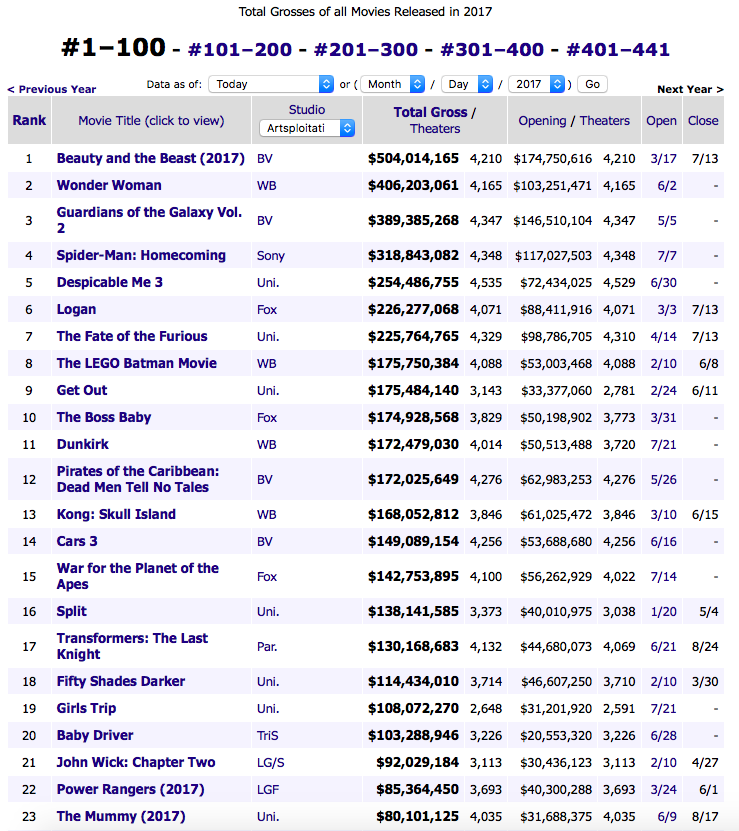Open the Studio filter dropdown
The image size is (739, 831).
pyautogui.click(x=307, y=128)
